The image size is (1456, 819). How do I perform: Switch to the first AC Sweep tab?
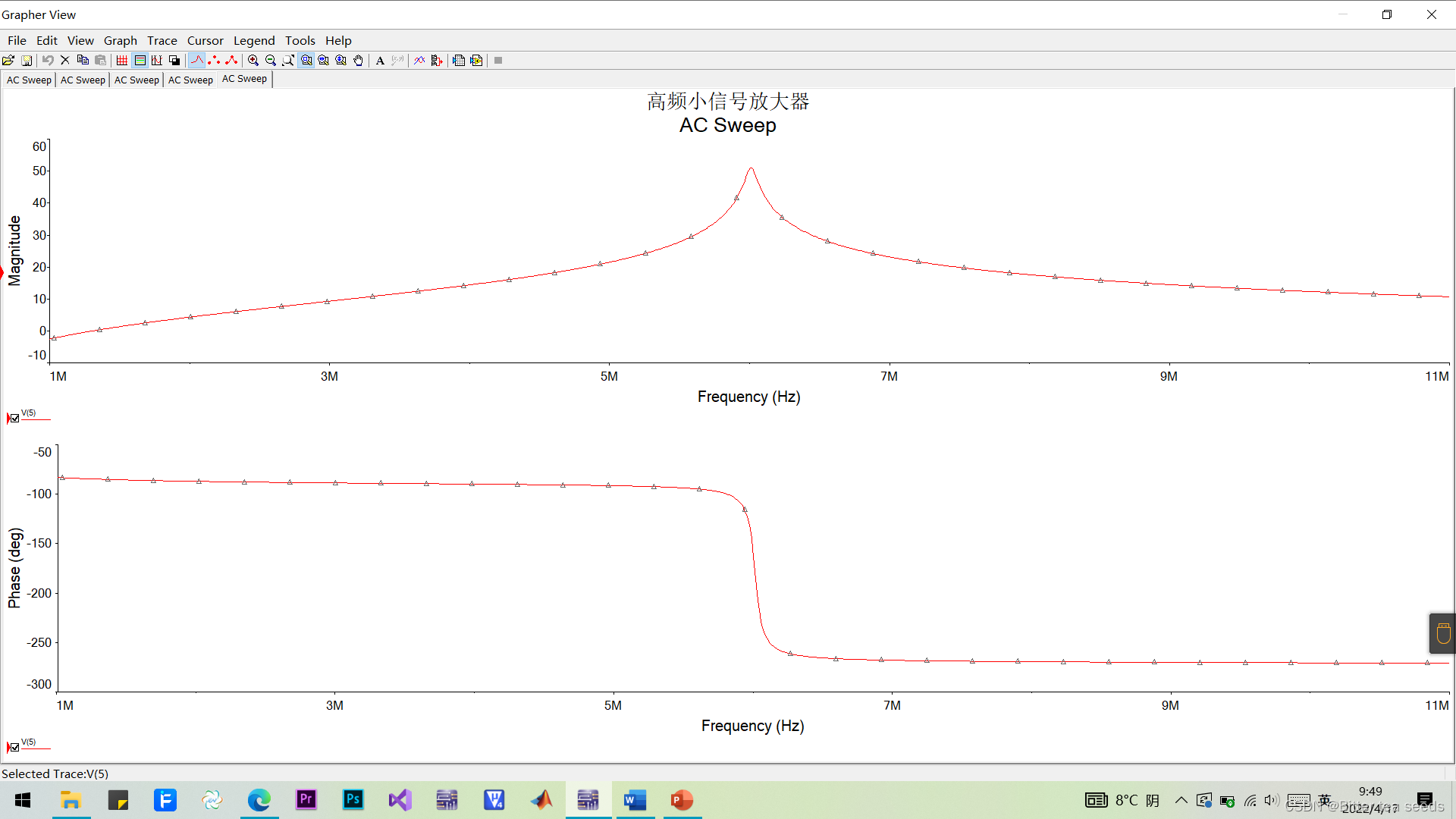tap(29, 80)
